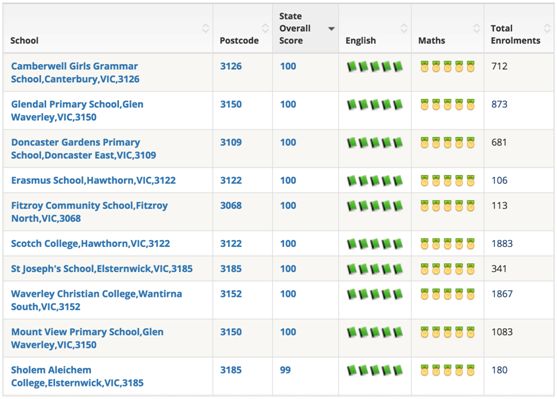Image resolution: width=557 pixels, height=399 pixels.
Task: Click the Maths medal rating icons for Glendal Primary School
Action: point(448,104)
